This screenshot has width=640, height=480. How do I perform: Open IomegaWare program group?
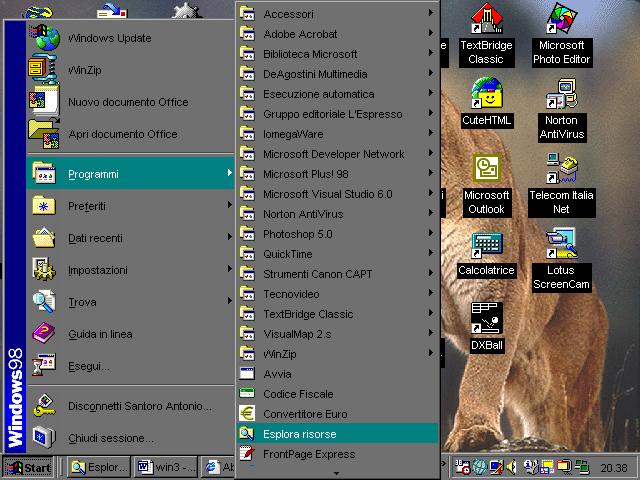(337, 134)
